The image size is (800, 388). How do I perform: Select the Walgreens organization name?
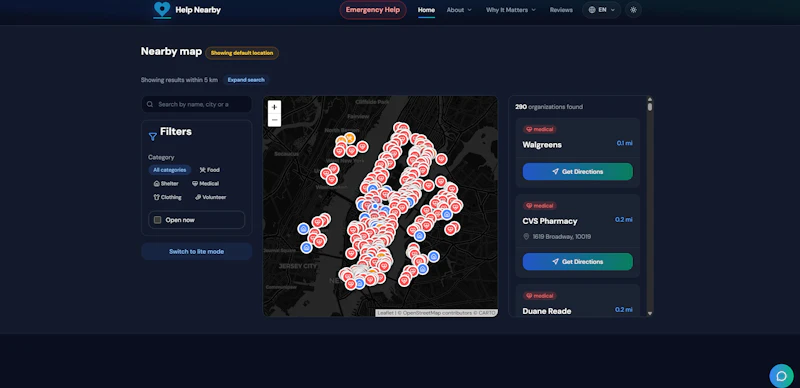542,145
